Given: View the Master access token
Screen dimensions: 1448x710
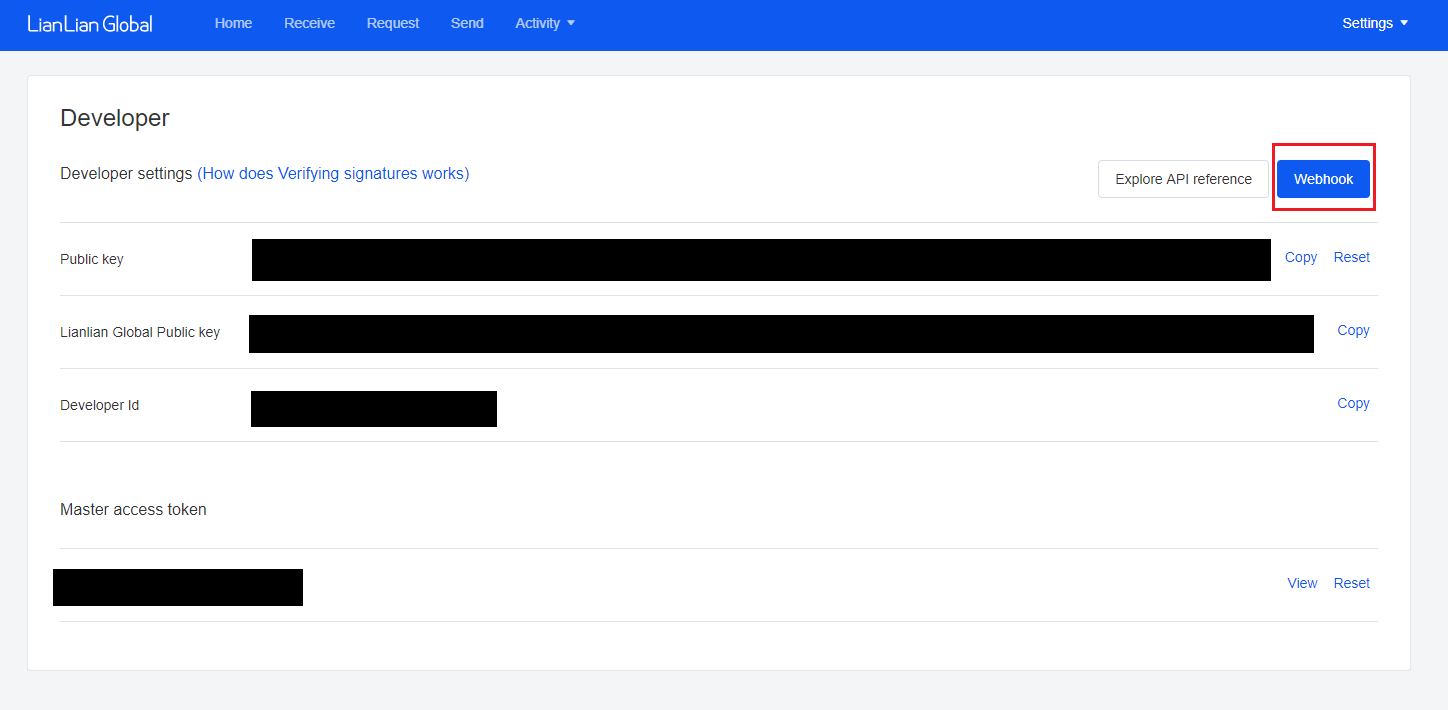Looking at the screenshot, I should coord(1302,583).
